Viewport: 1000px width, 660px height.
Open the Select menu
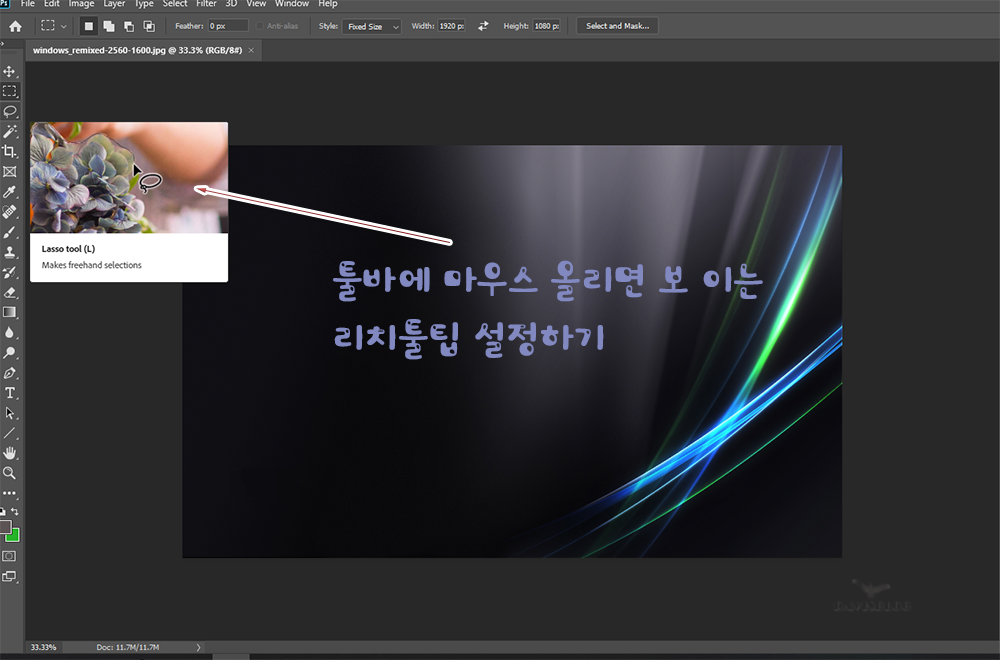pyautogui.click(x=175, y=4)
